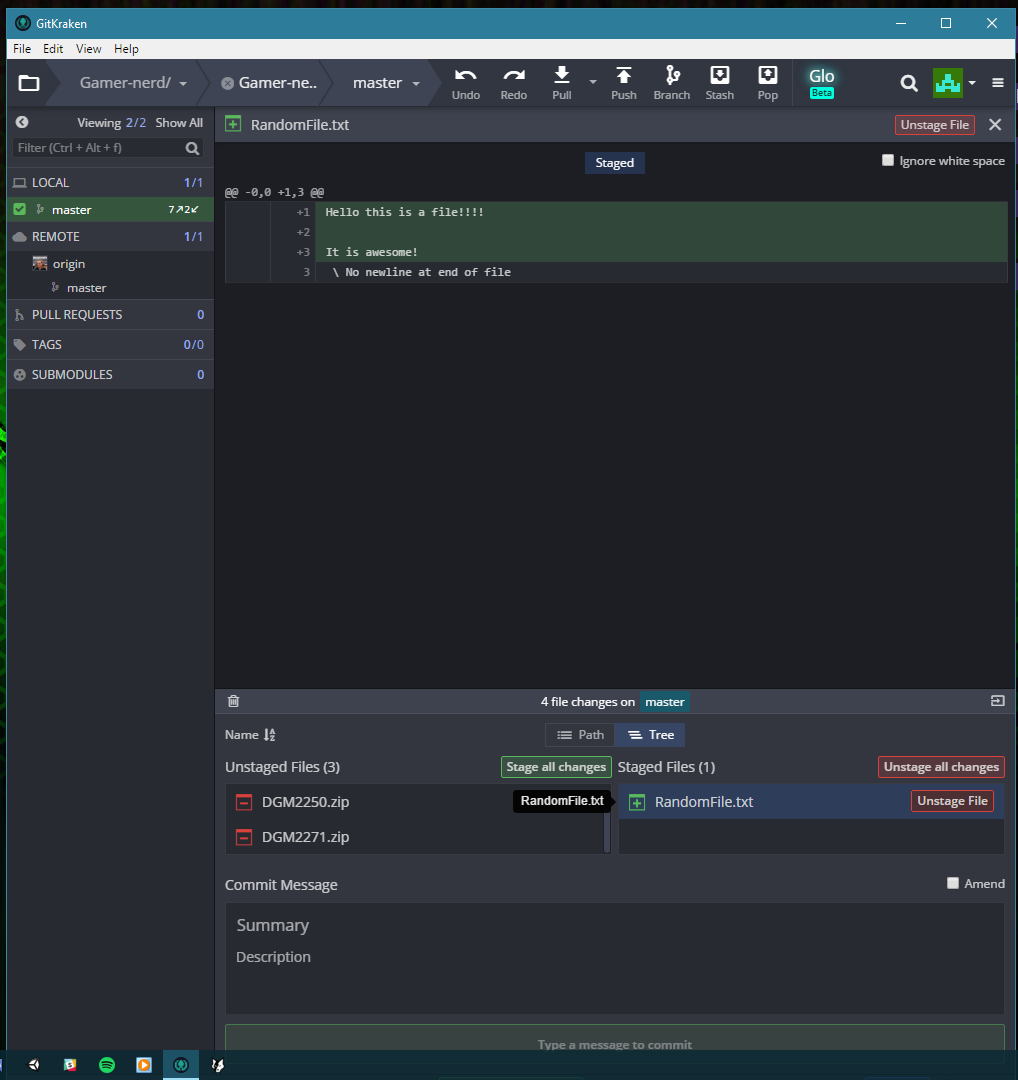Unstage RandomFile.txt in staged list
Screen dimensions: 1018x1080
tap(952, 801)
